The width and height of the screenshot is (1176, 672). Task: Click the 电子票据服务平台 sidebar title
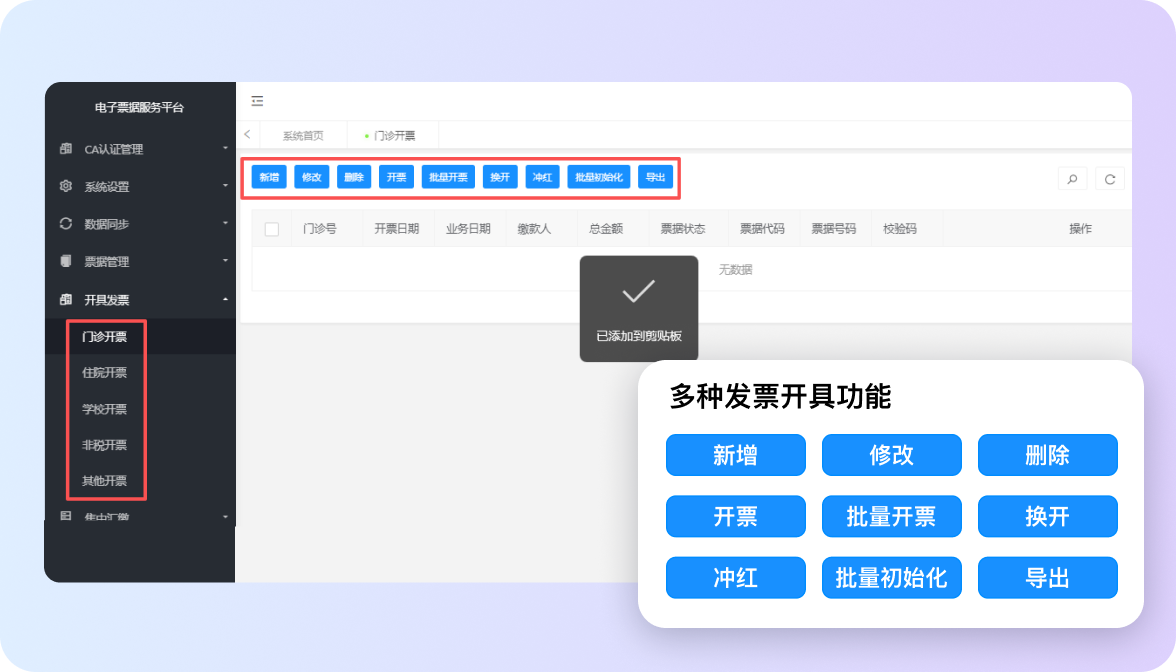click(x=140, y=107)
